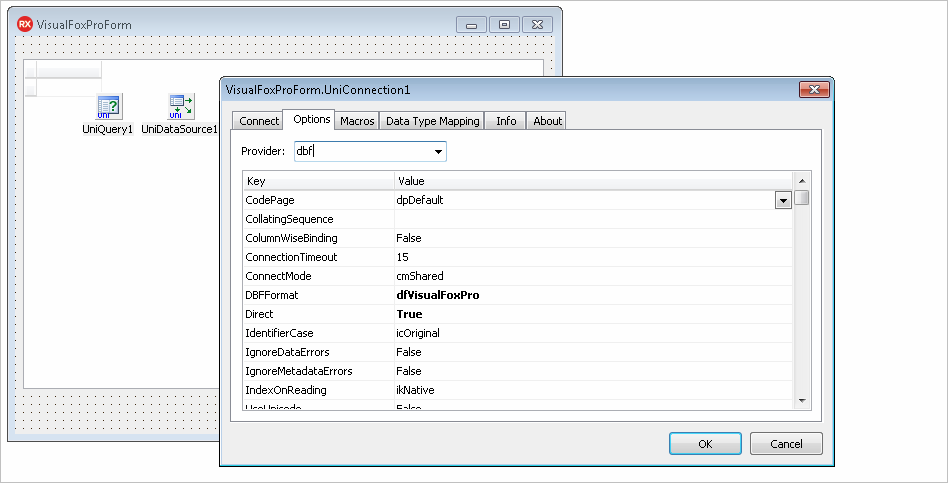Screen dimensions: 948x483
Task: Select the IgnoreMetadataErrors key
Action: pyautogui.click(x=319, y=371)
